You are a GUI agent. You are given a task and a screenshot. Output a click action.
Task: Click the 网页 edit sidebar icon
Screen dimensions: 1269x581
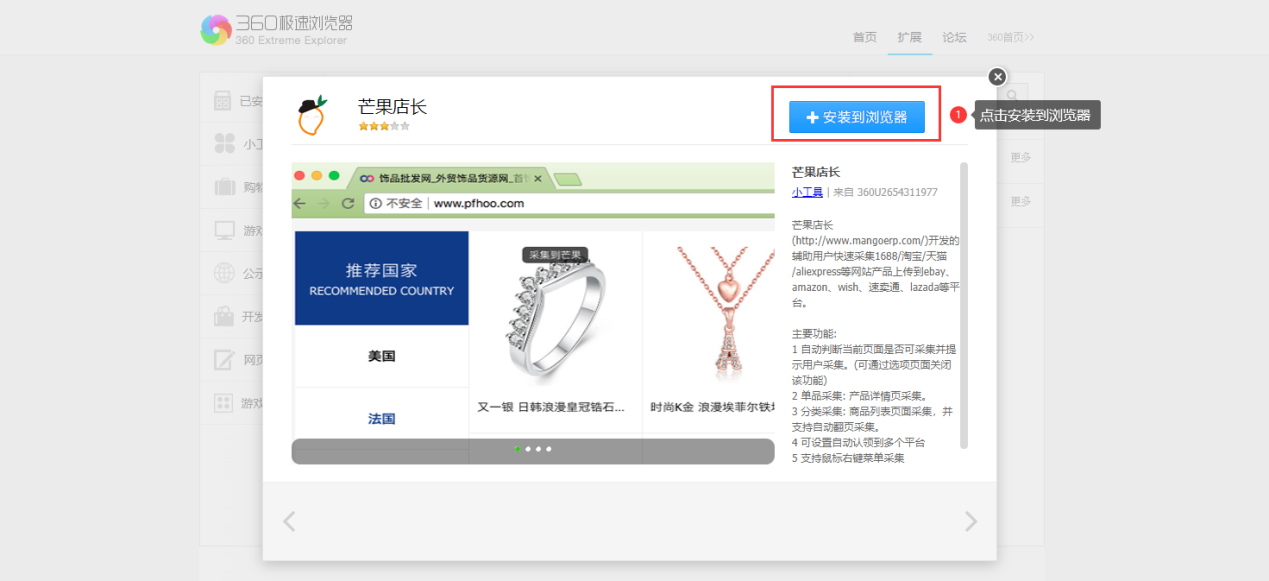point(225,360)
